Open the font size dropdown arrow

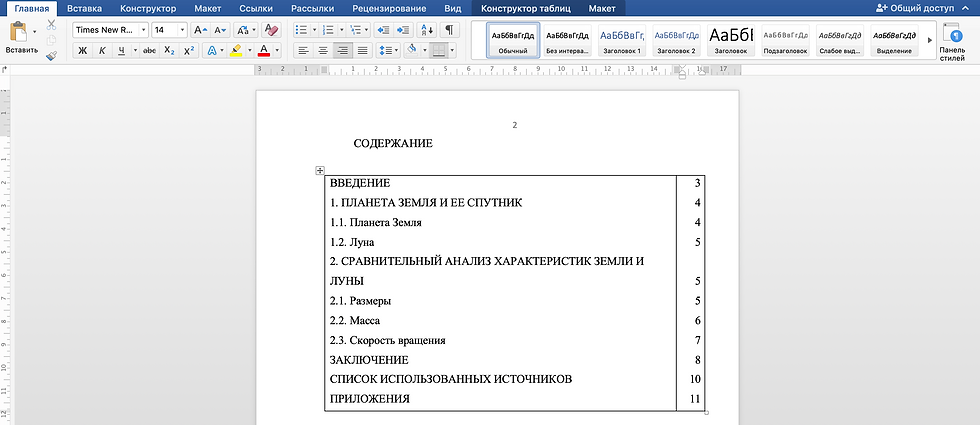(182, 30)
